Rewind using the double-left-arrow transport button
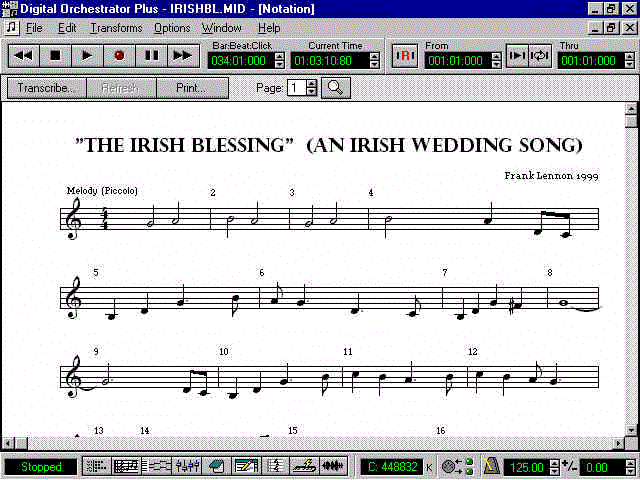 tap(24, 56)
